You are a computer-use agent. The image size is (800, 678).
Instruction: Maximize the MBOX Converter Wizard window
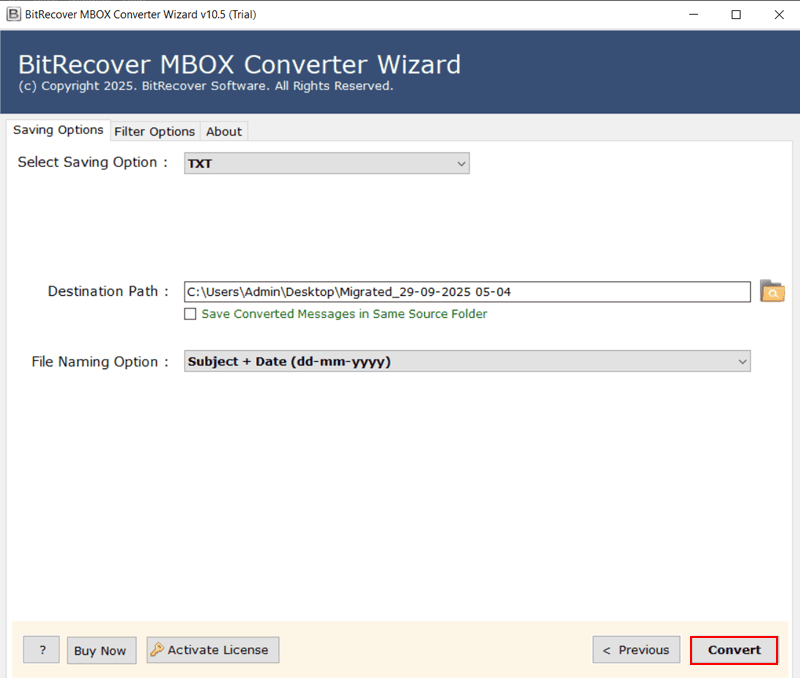(736, 14)
